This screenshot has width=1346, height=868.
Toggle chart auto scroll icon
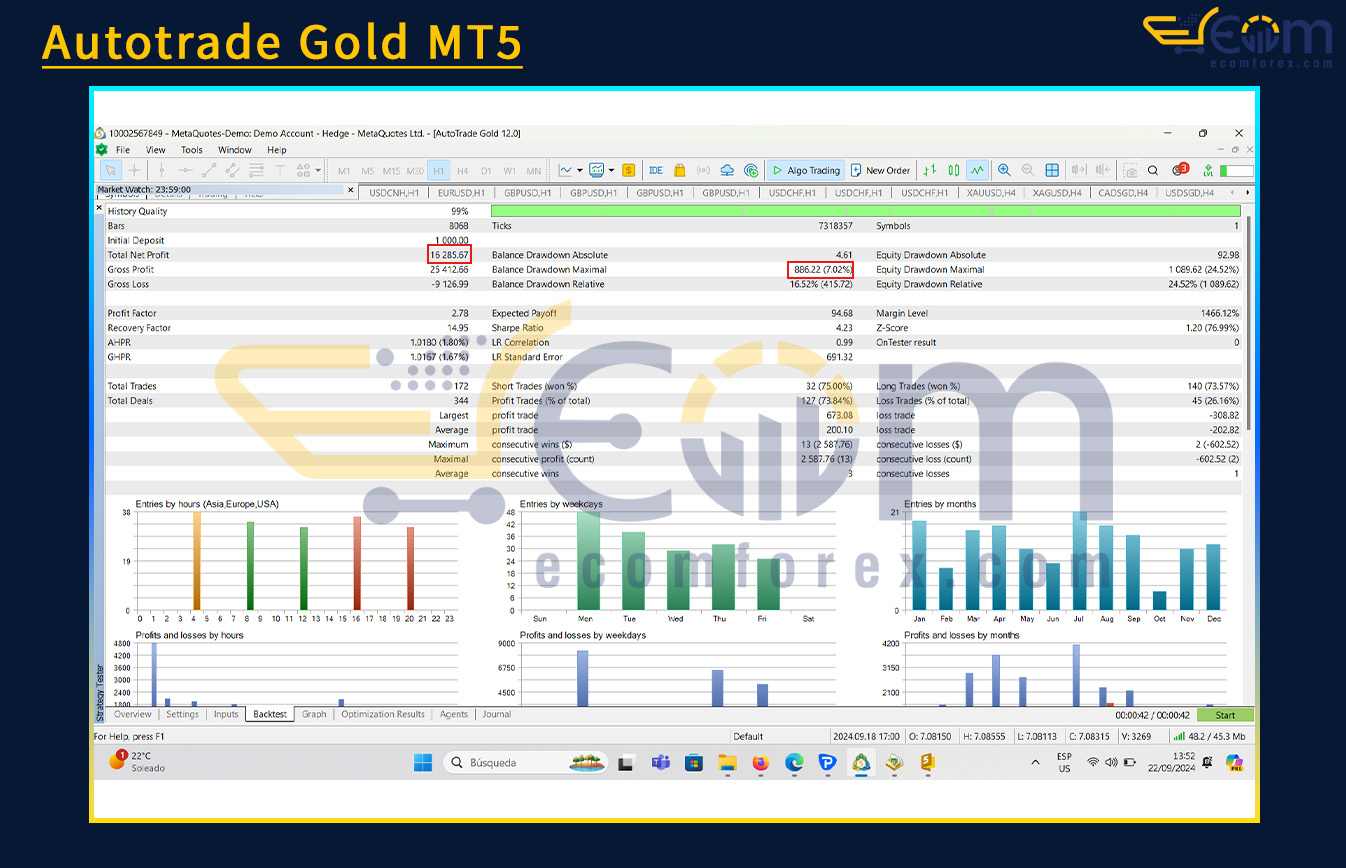tap(1080, 170)
